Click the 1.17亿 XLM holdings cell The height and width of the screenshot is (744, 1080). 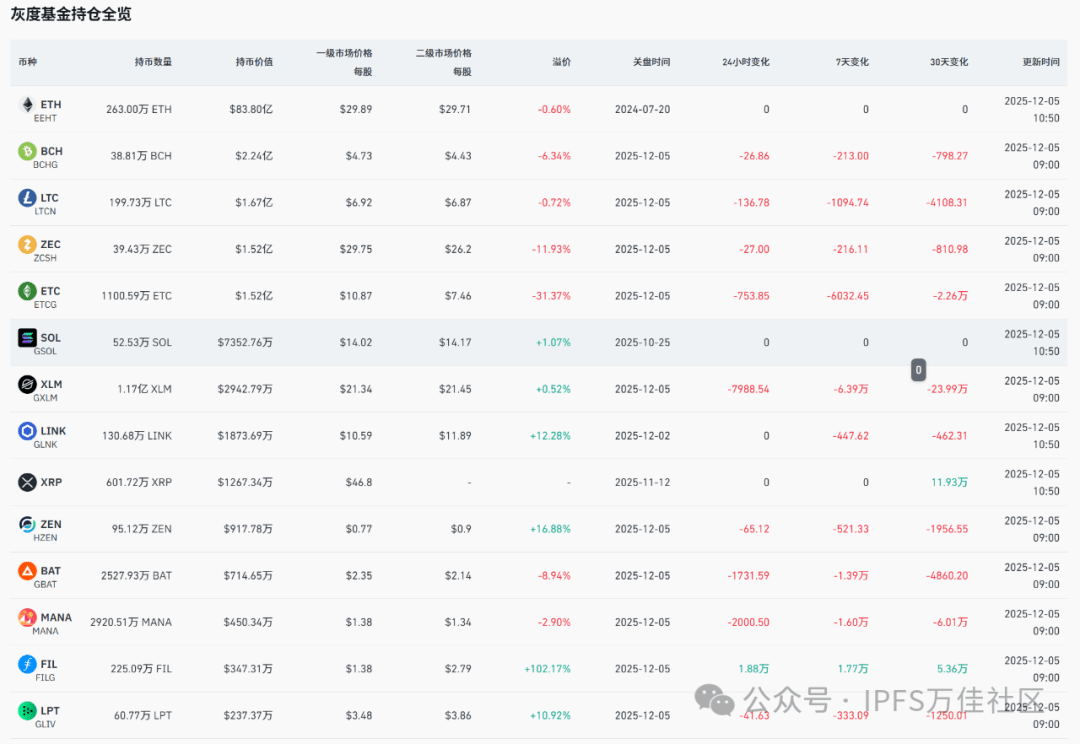(x=145, y=389)
